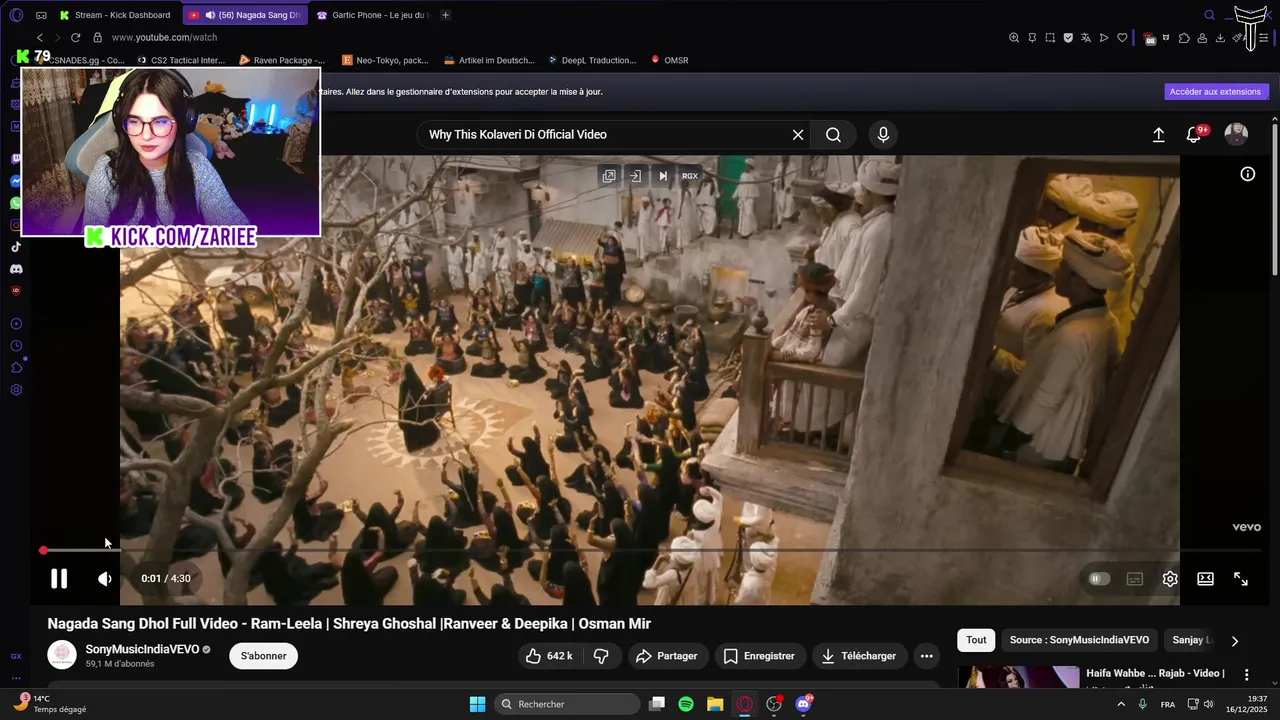
Task: Go back to the previous page
Action: (x=41, y=37)
